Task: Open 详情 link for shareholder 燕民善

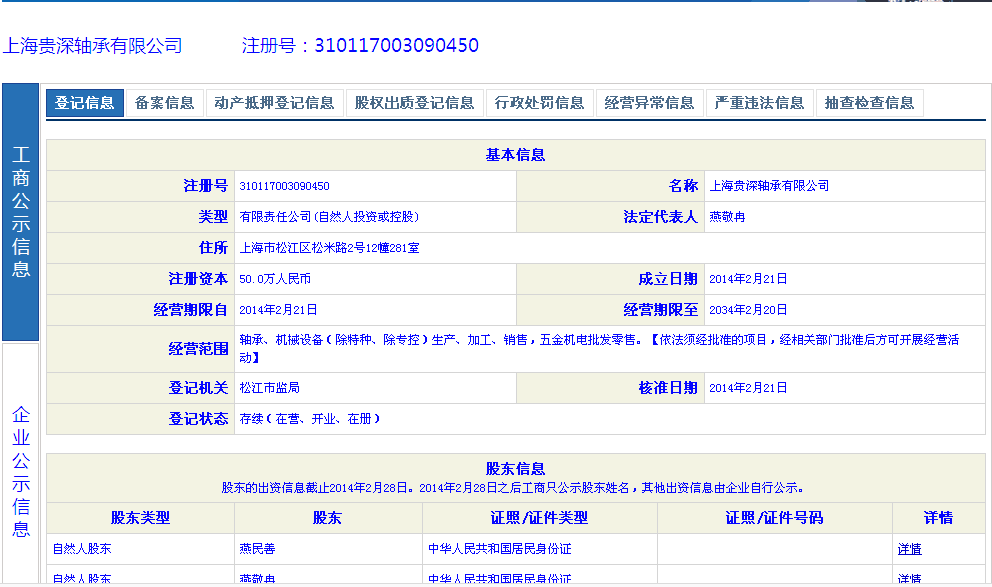Action: 909,549
